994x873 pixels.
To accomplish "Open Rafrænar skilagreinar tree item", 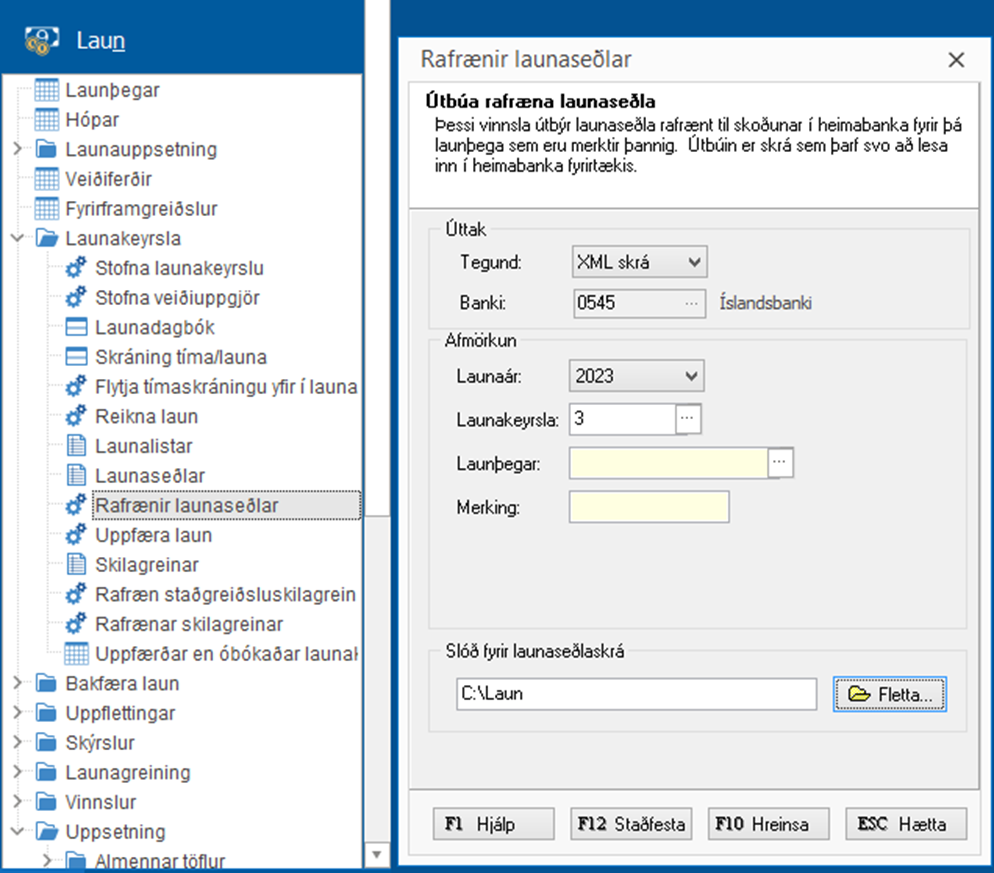I will pyautogui.click(x=189, y=624).
